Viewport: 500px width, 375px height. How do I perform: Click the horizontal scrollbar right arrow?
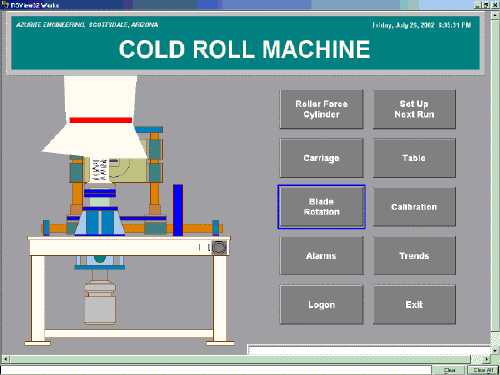pyautogui.click(x=486, y=359)
